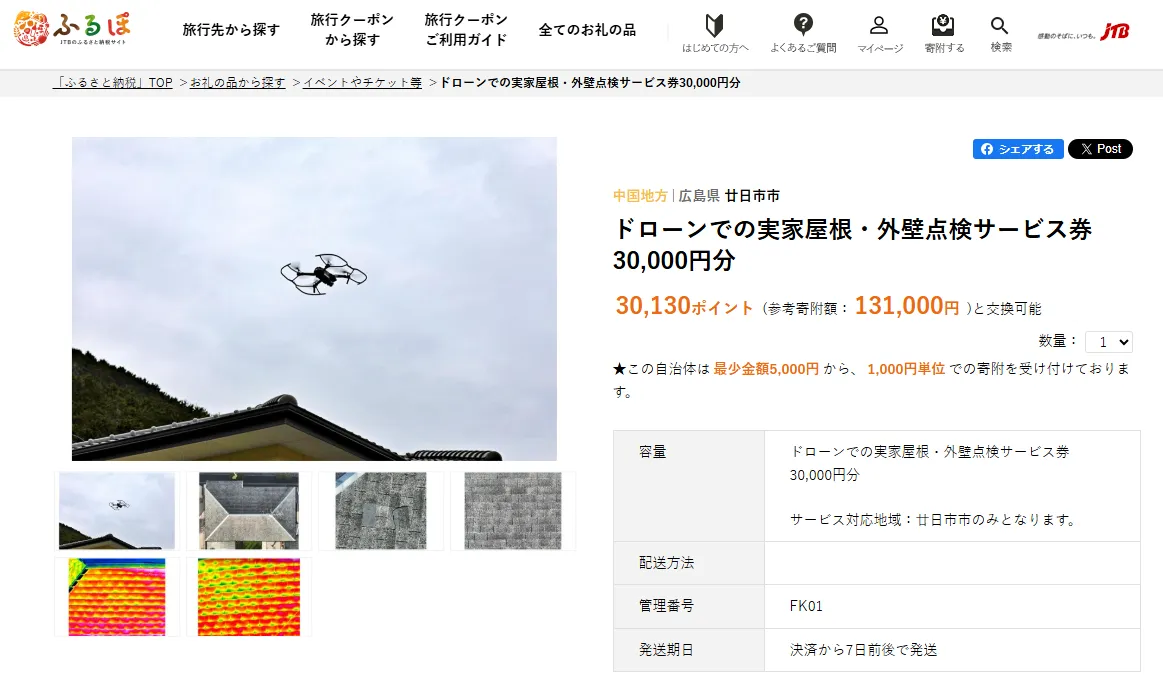
Task: Select the first thermal image thumbnail
Action: pos(117,597)
